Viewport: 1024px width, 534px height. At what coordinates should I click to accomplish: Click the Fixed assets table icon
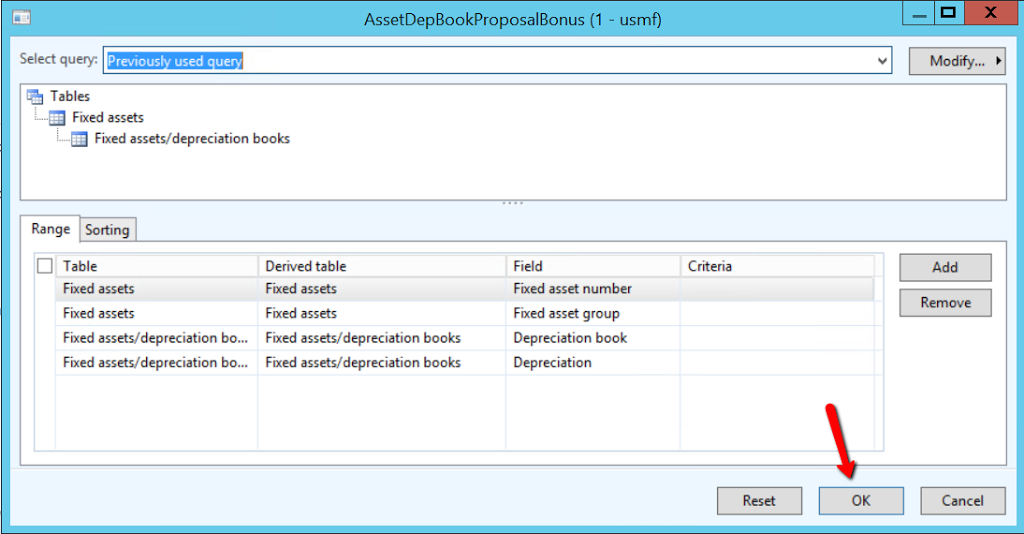pyautogui.click(x=57, y=118)
